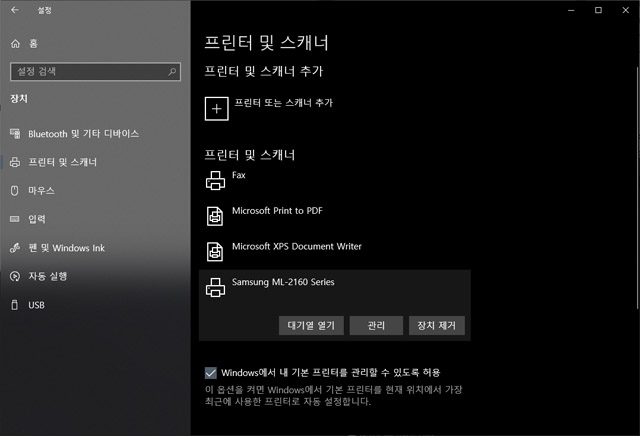
Task: Click the keyboard icon next to 입력
Action: [x=15, y=219]
